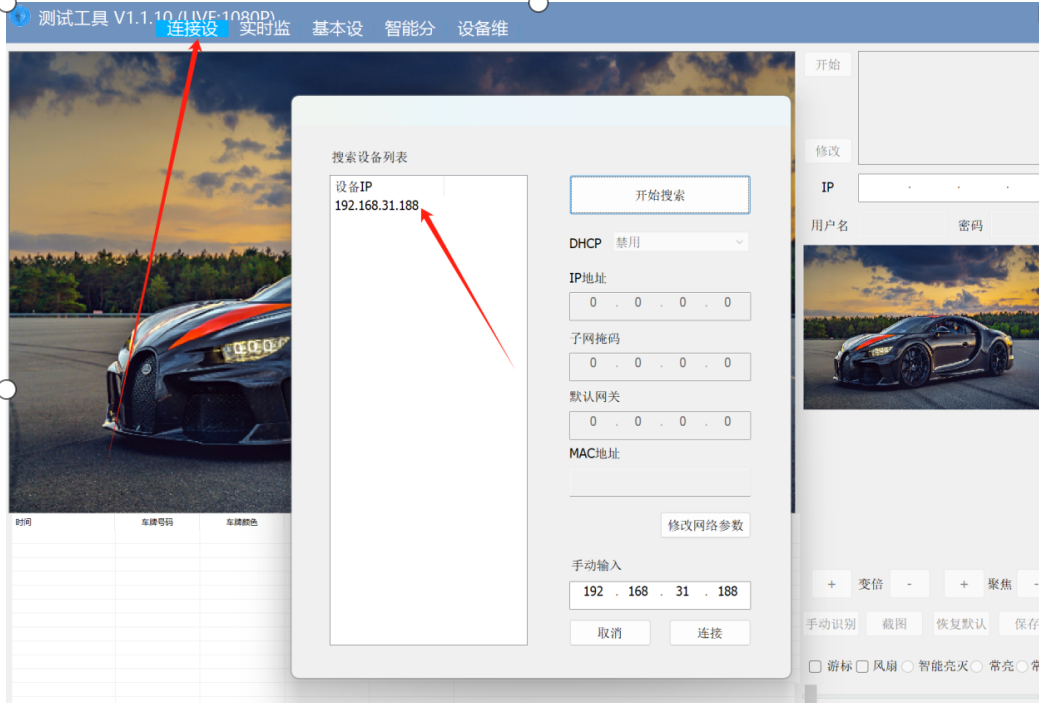Image resolution: width=1039 pixels, height=703 pixels.
Task: Expand the DHCP dropdown showing 禁用
Action: click(681, 243)
